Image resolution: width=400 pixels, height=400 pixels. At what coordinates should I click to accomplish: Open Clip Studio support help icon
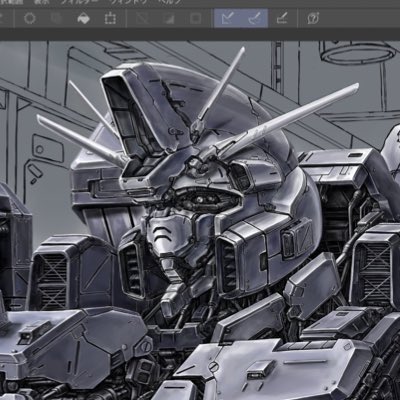(313, 18)
